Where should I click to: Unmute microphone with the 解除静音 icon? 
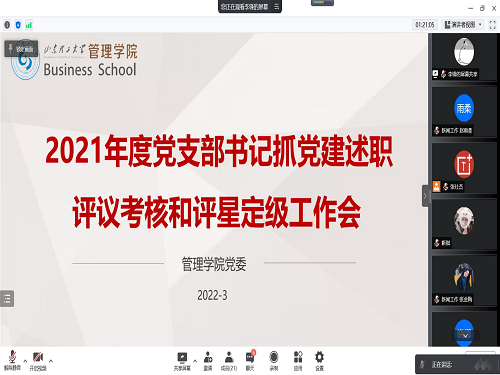tap(12, 360)
